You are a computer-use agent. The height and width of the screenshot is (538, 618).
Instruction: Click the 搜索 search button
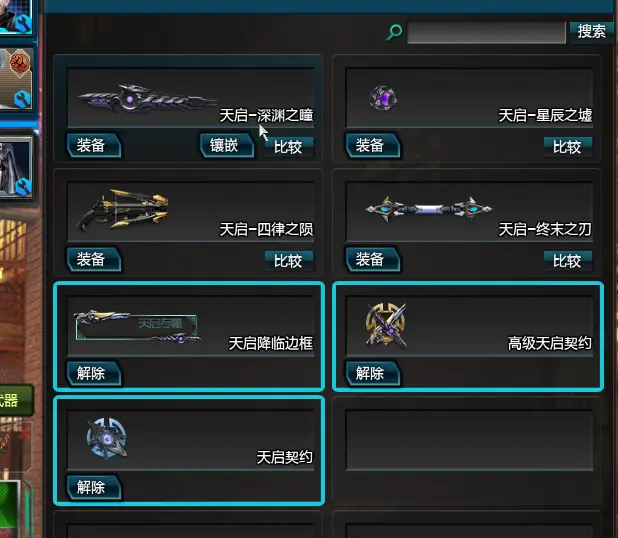pos(592,31)
